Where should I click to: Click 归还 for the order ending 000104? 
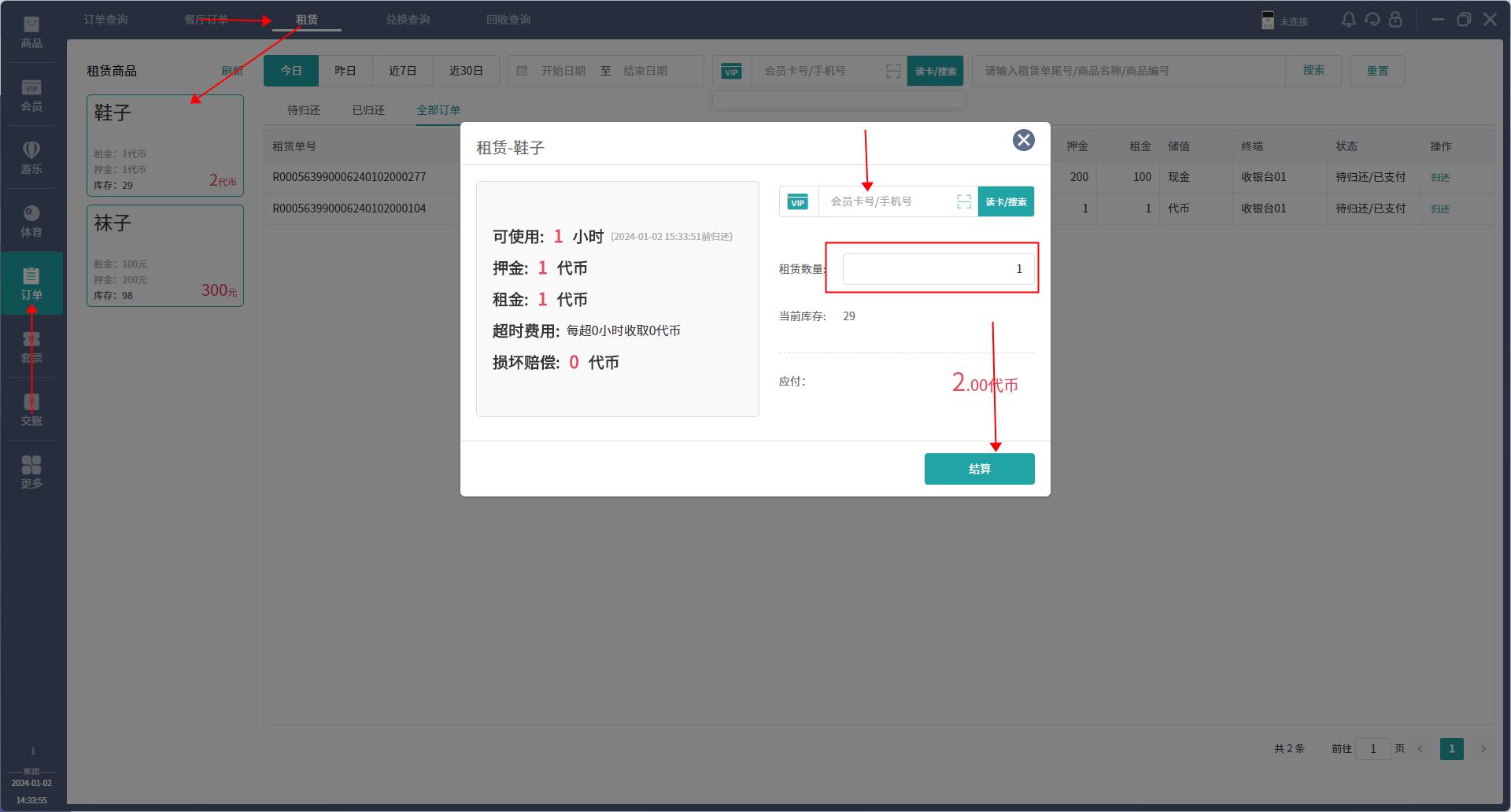1440,209
